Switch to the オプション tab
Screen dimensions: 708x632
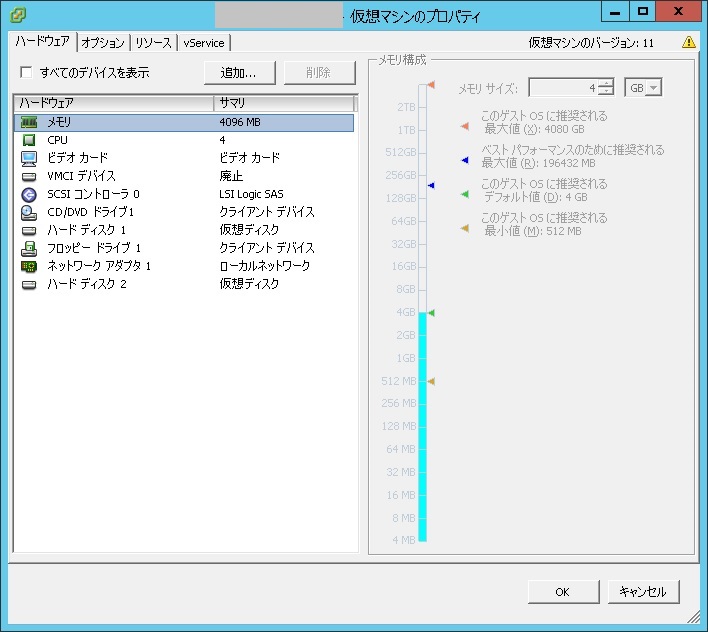[x=102, y=43]
